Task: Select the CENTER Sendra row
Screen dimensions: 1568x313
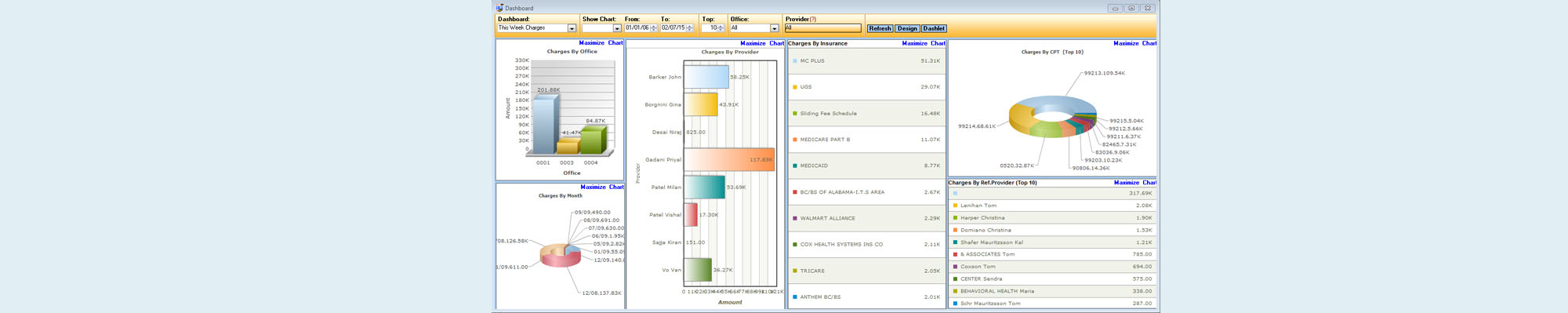Action: tap(1052, 278)
